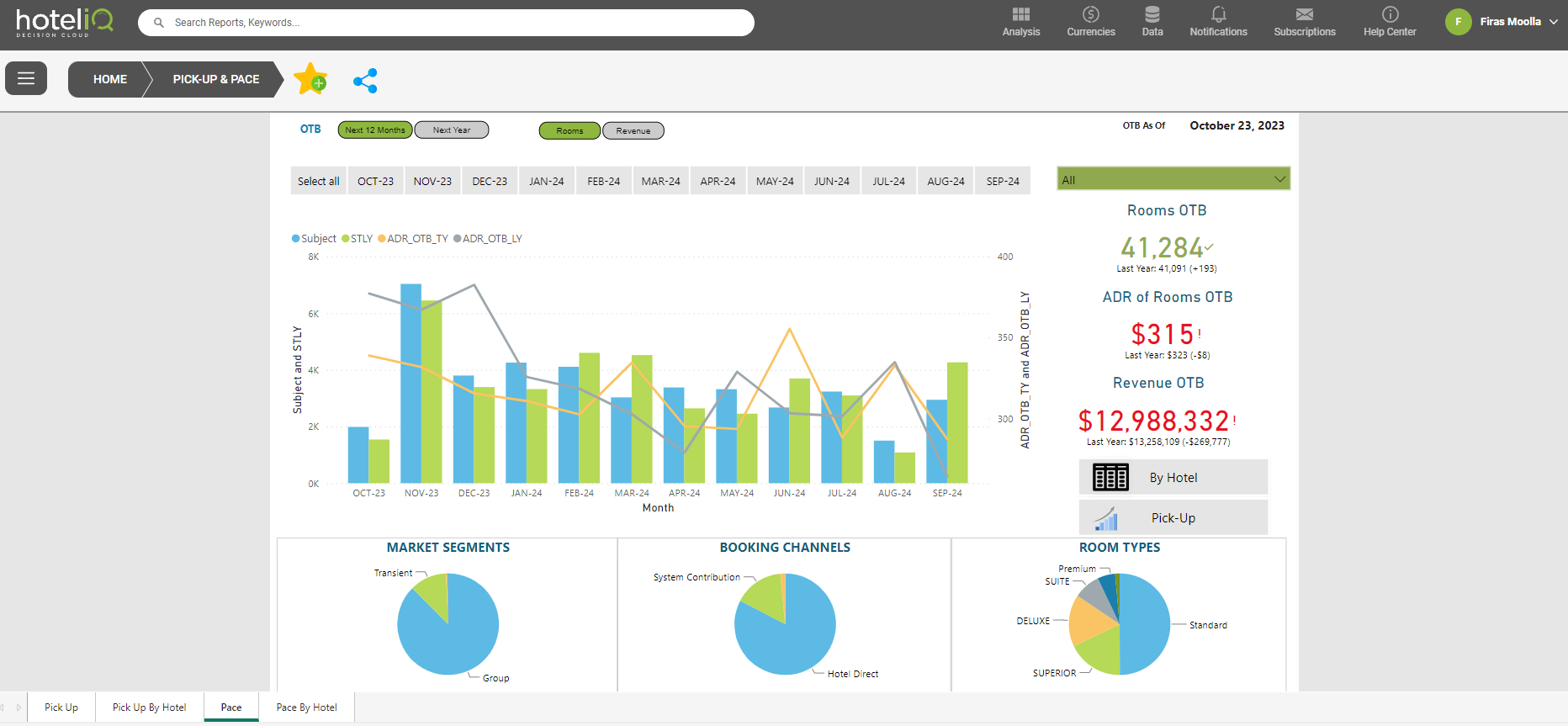1568x726 pixels.
Task: Click the blue share icon
Action: [365, 81]
